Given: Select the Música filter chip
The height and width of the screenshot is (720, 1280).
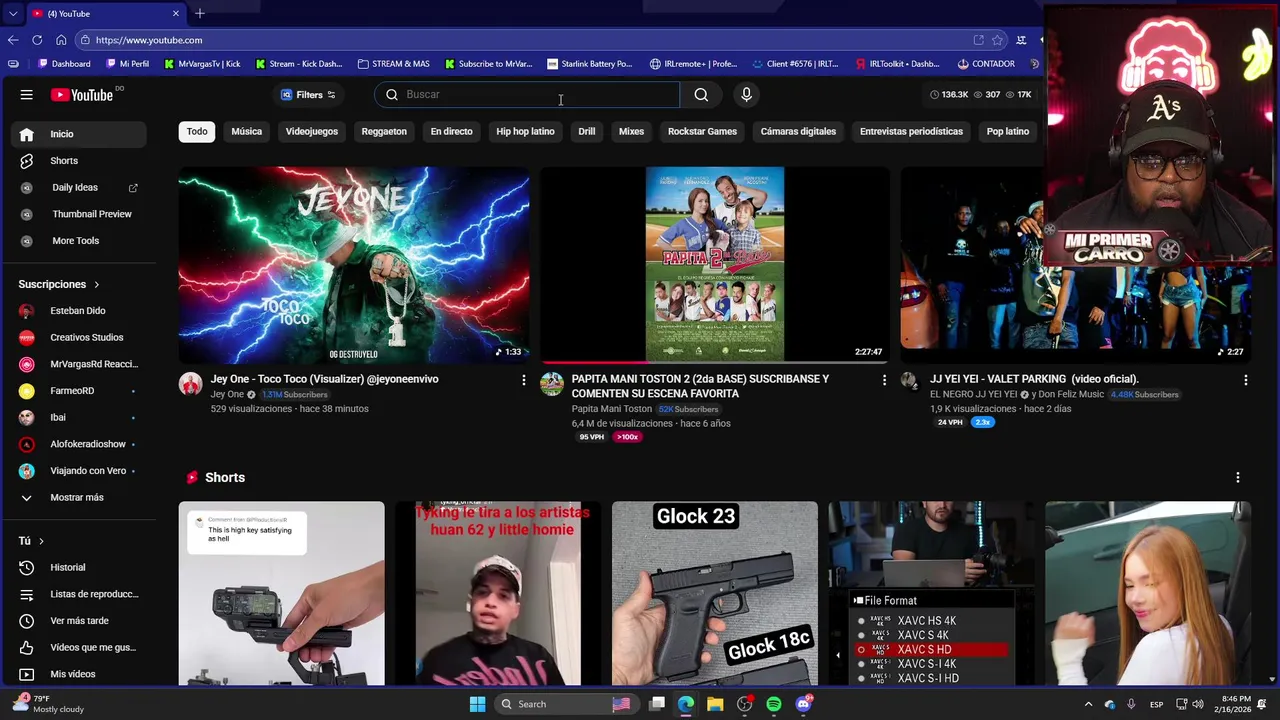Looking at the screenshot, I should (x=246, y=131).
